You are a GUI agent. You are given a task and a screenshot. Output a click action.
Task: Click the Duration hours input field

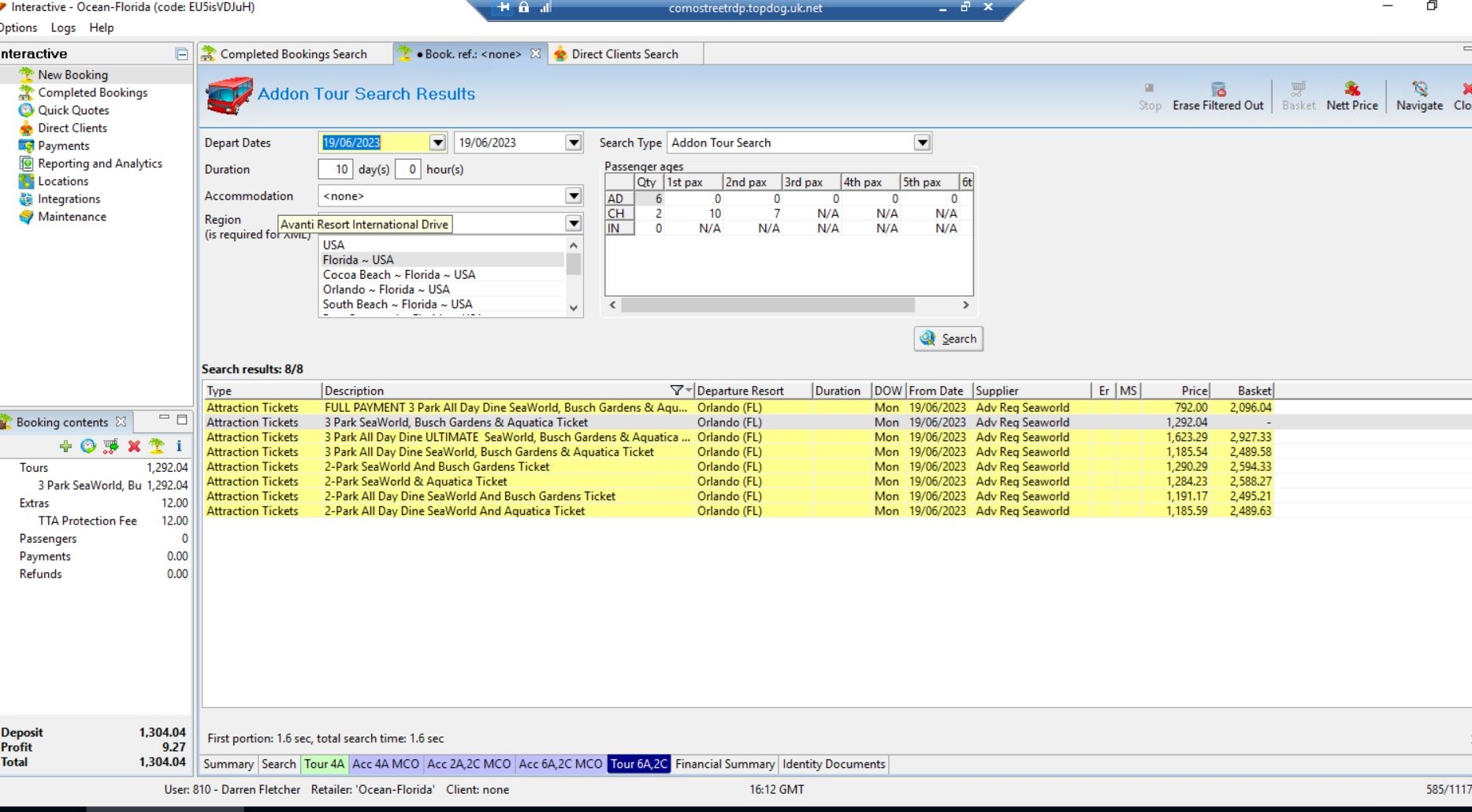pyautogui.click(x=407, y=169)
